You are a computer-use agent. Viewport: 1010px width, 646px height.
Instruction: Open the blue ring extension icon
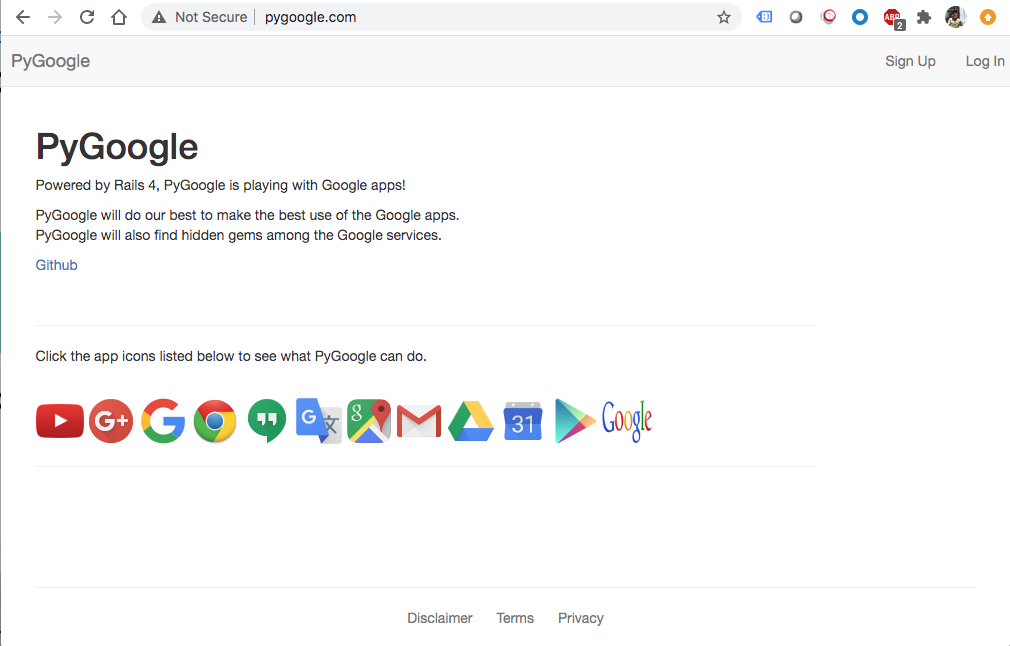click(x=860, y=17)
